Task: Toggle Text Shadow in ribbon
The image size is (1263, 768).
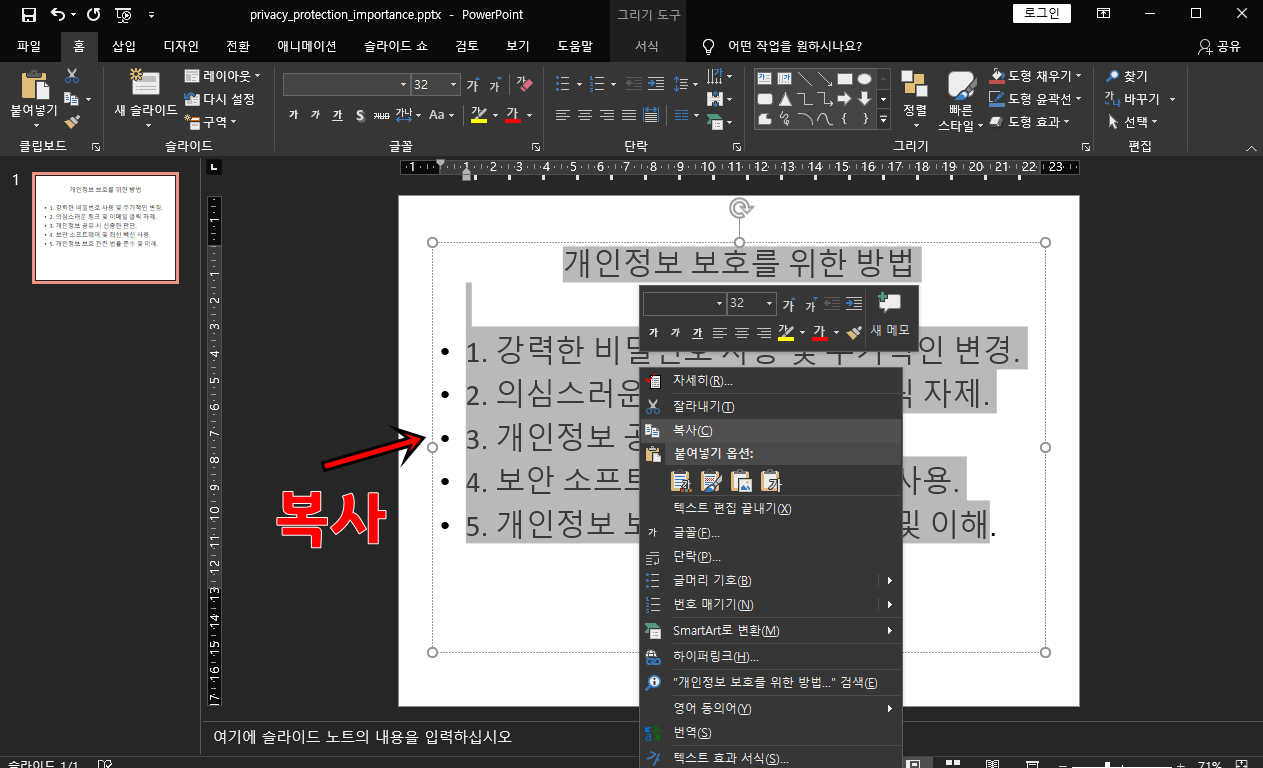Action: point(360,115)
